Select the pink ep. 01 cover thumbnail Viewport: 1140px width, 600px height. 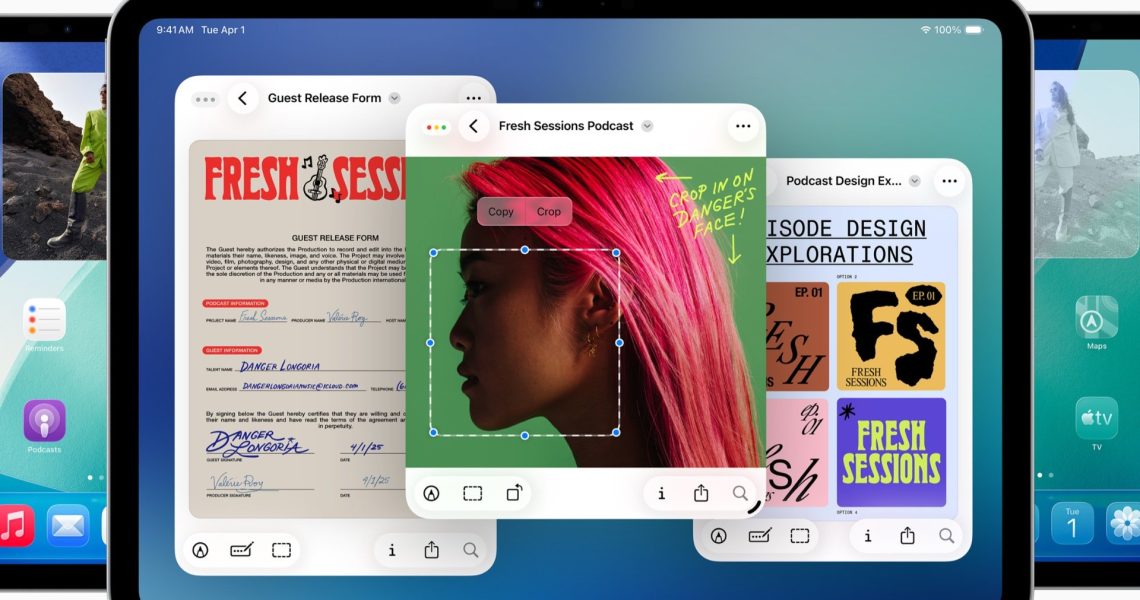(797, 452)
